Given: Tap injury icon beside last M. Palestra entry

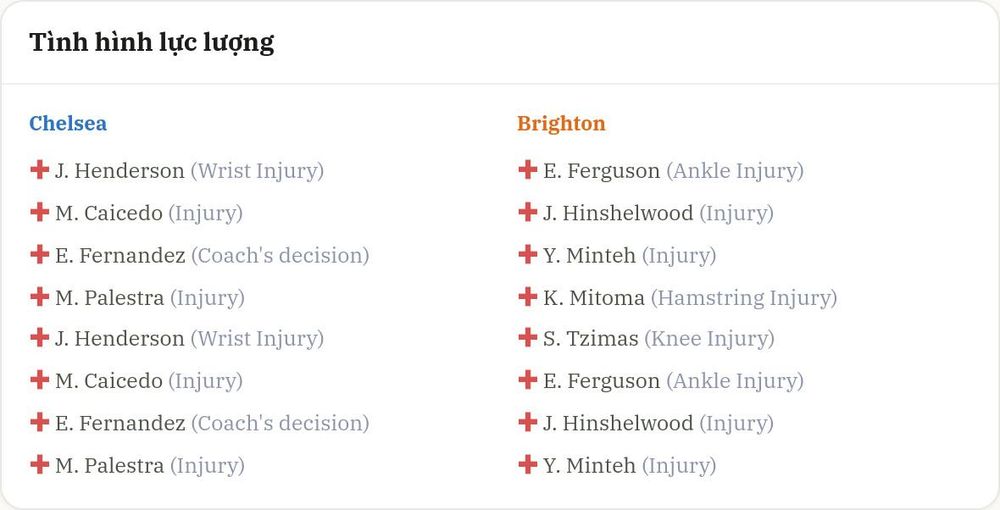Looking at the screenshot, I should coord(40,464).
